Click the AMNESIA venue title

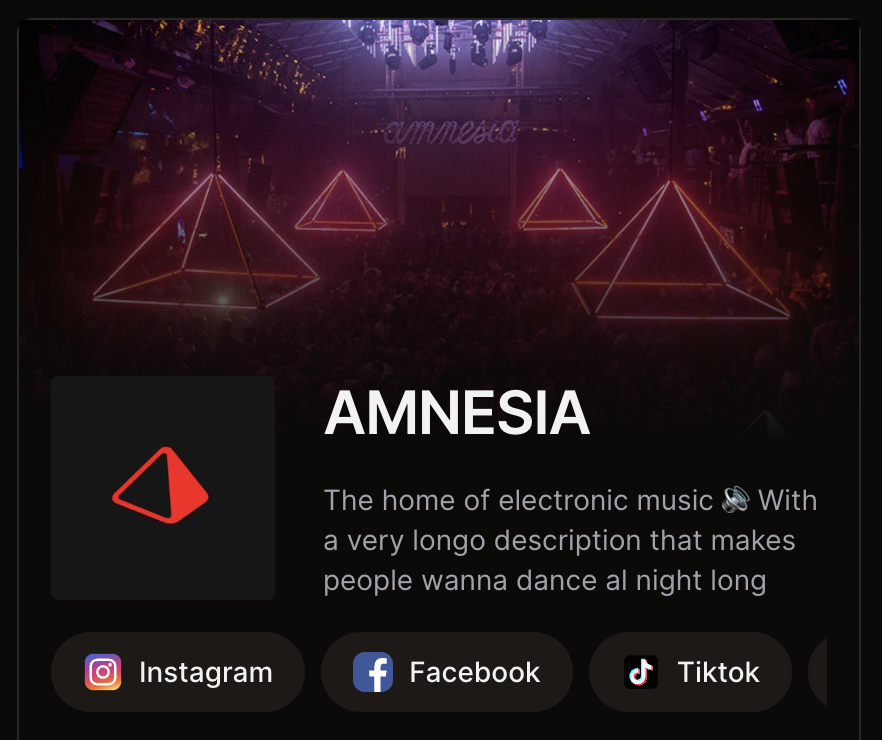(x=457, y=413)
